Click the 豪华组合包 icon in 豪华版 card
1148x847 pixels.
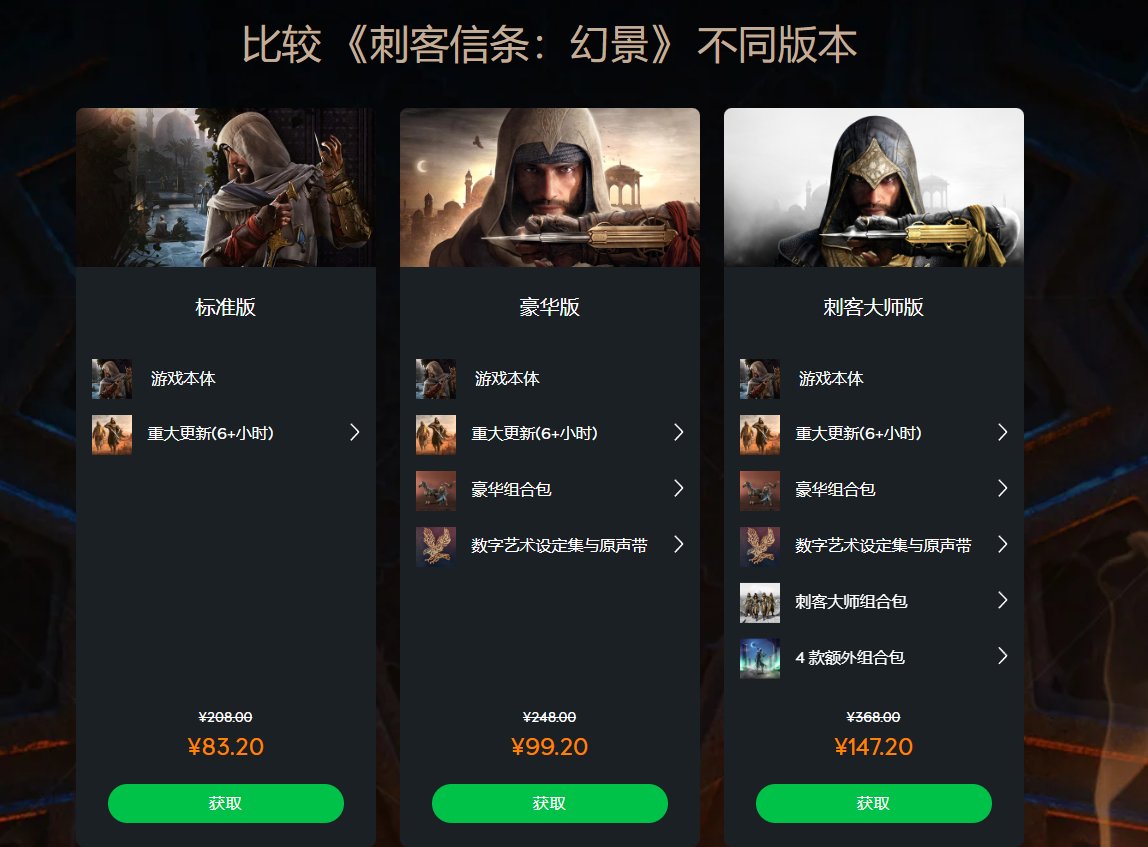point(436,490)
